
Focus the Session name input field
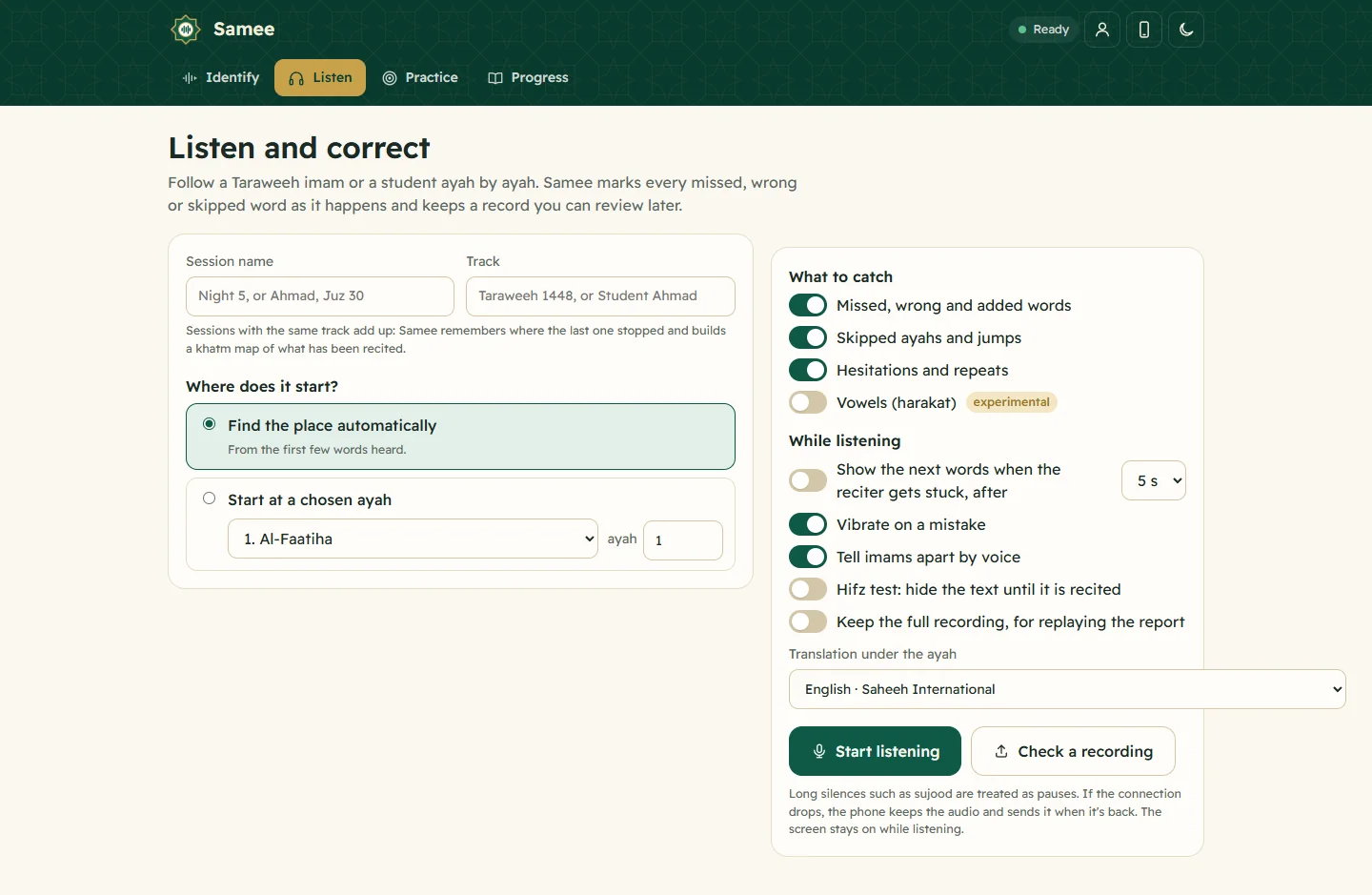click(x=320, y=296)
